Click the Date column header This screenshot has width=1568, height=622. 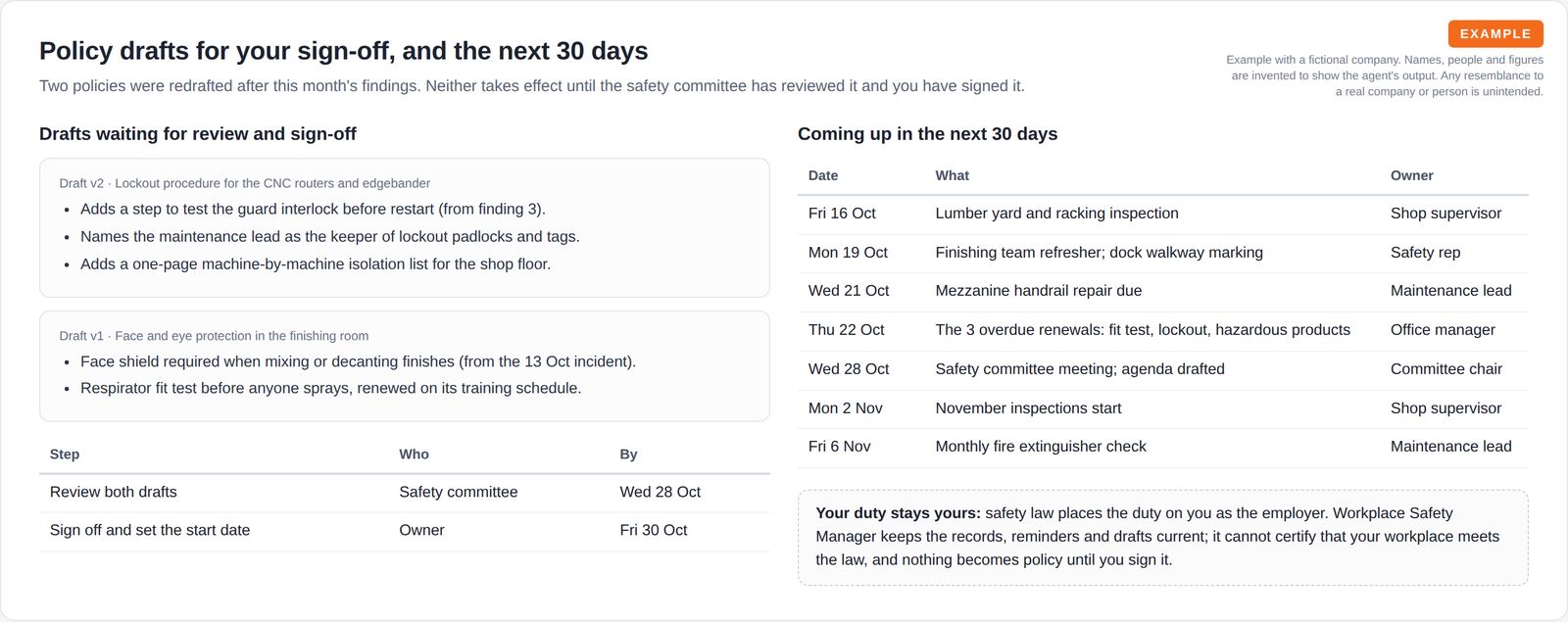click(823, 175)
